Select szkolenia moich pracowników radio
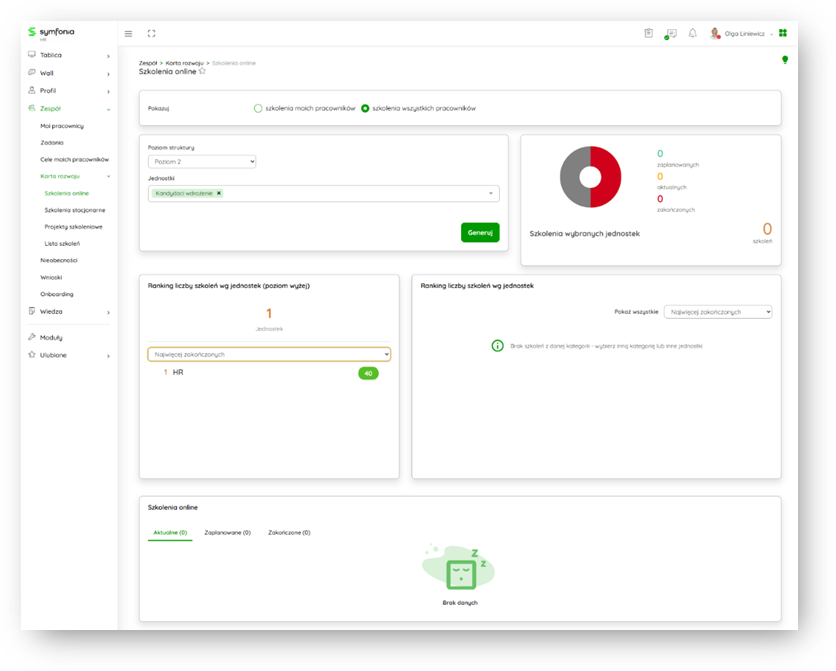 tap(258, 108)
